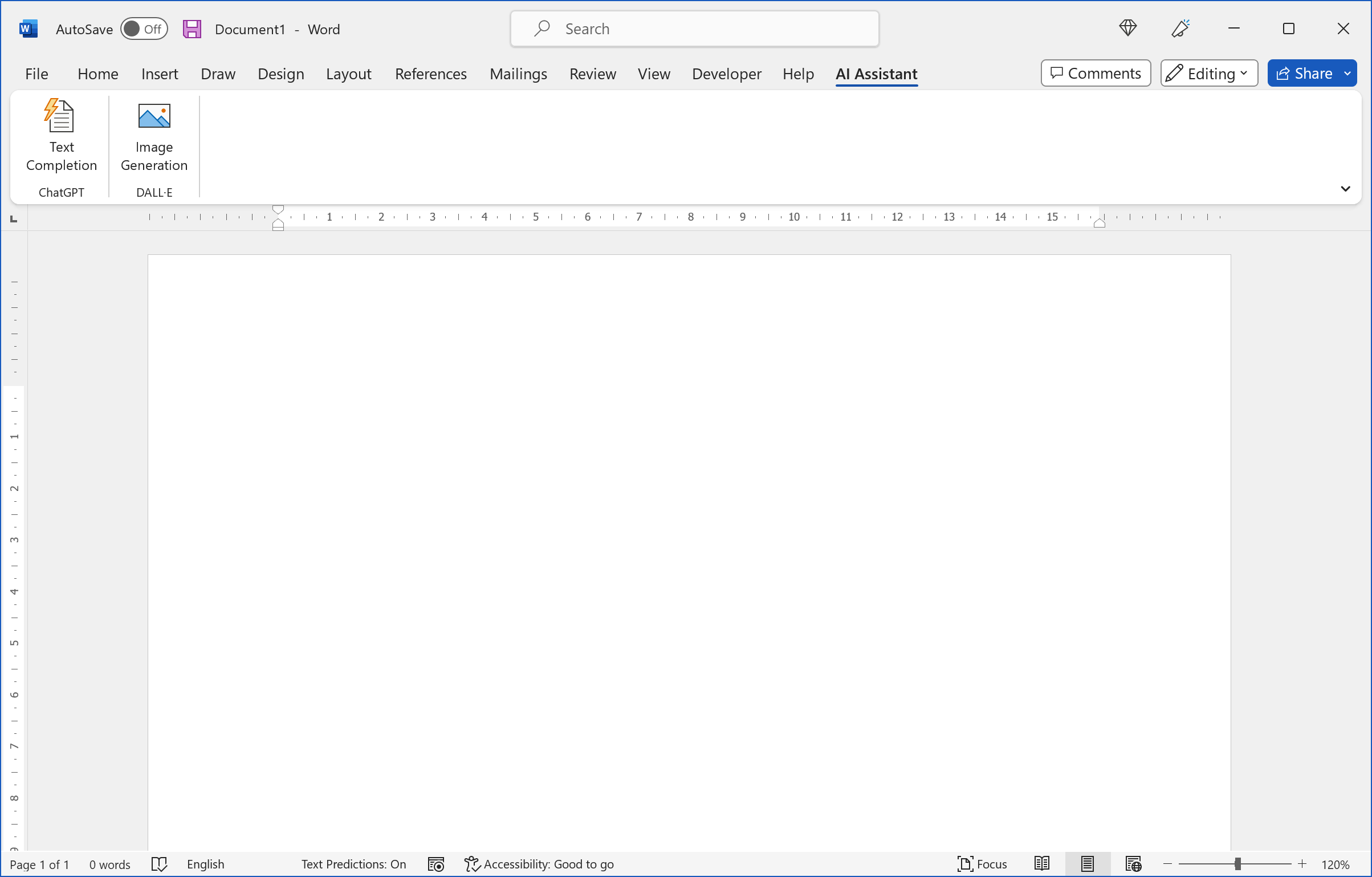
Task: Open the Editing mode dropdown
Action: [x=1209, y=74]
